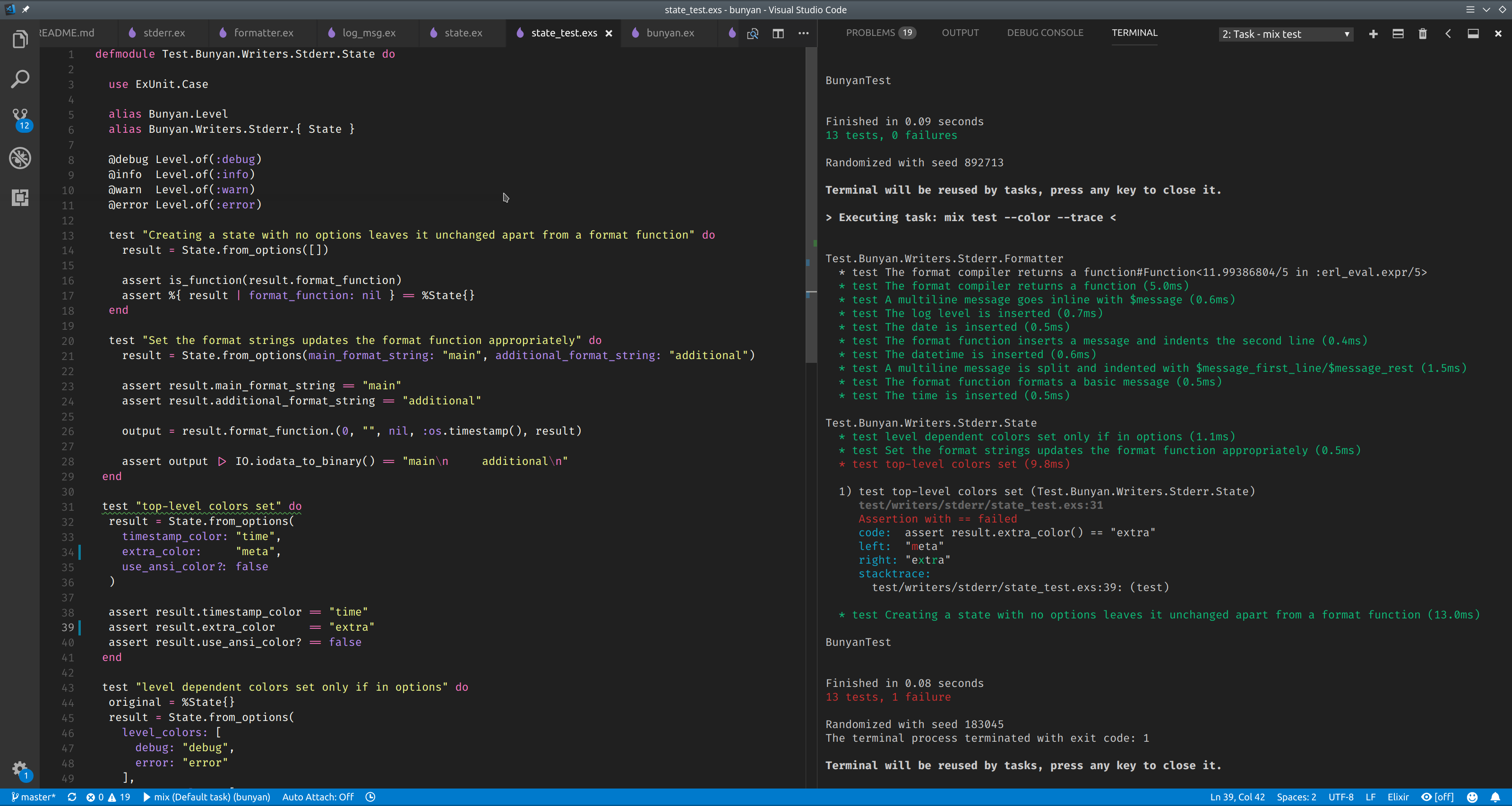Open the terminal selector dropdown 'Task - mix test'
Image resolution: width=1512 pixels, height=806 pixels.
click(x=1285, y=34)
